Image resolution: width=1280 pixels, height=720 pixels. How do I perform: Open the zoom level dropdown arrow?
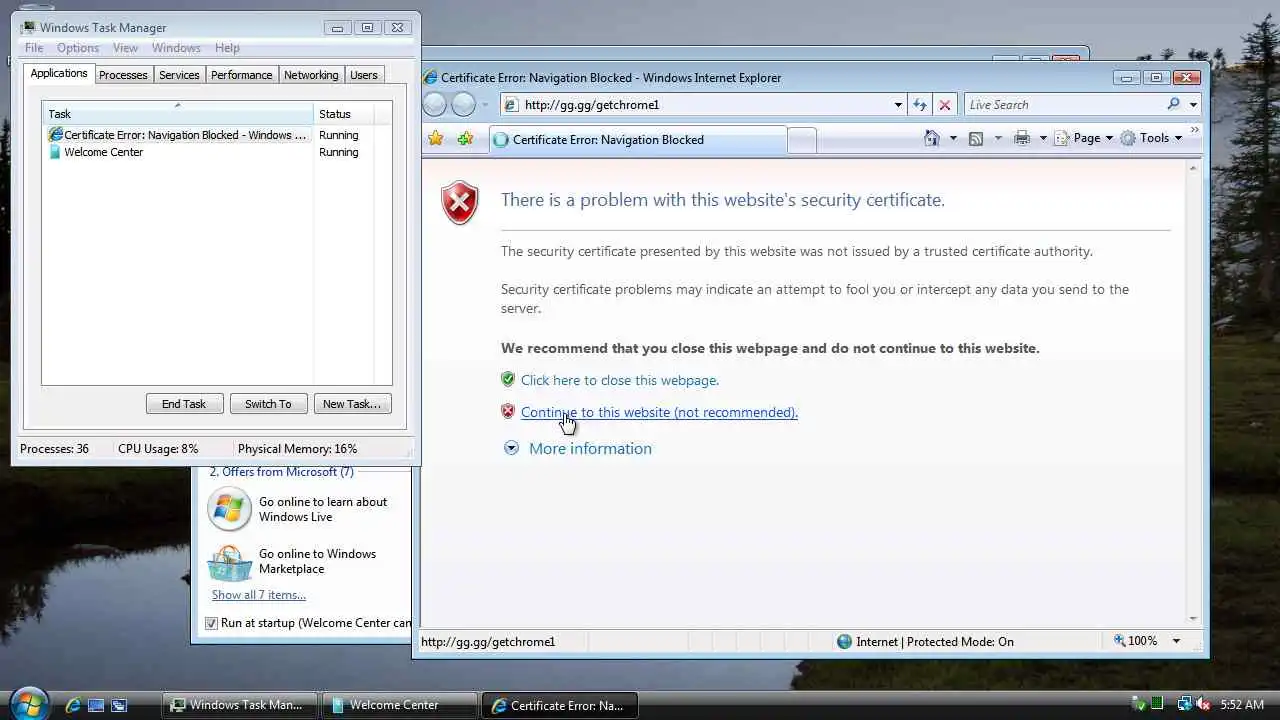tap(1176, 641)
